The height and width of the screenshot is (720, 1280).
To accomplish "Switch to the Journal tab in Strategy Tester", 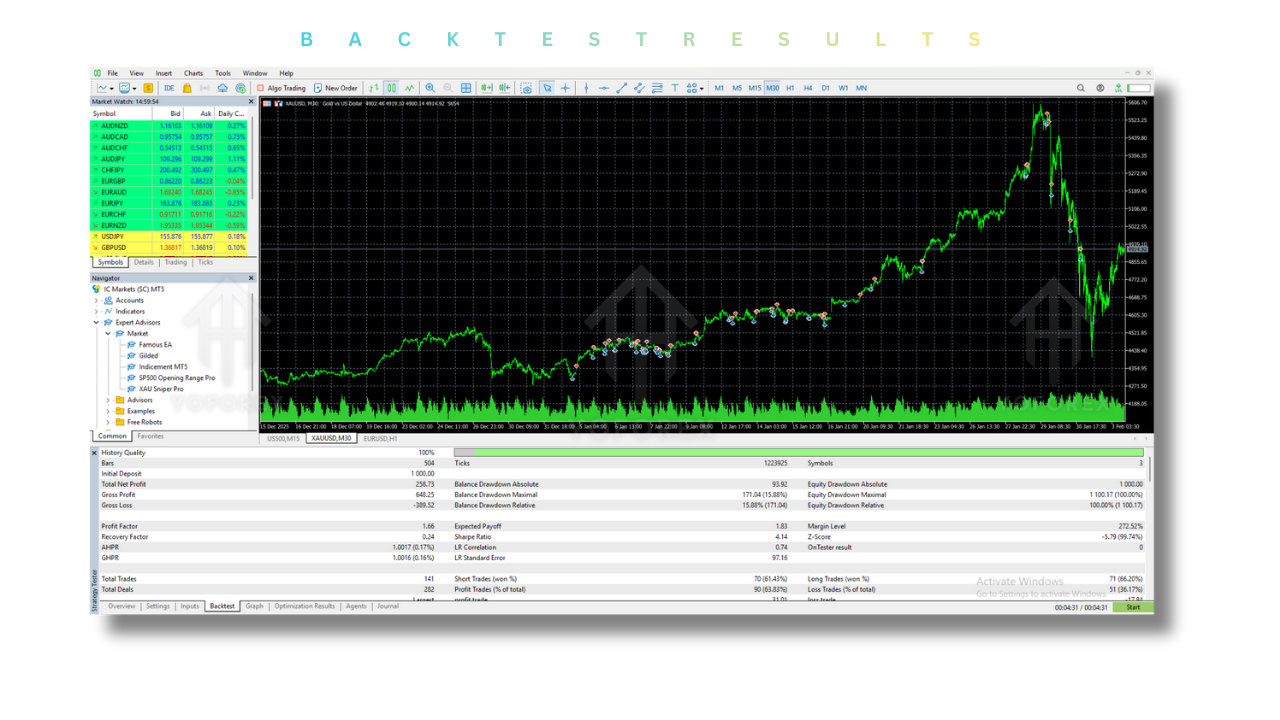I will point(388,606).
